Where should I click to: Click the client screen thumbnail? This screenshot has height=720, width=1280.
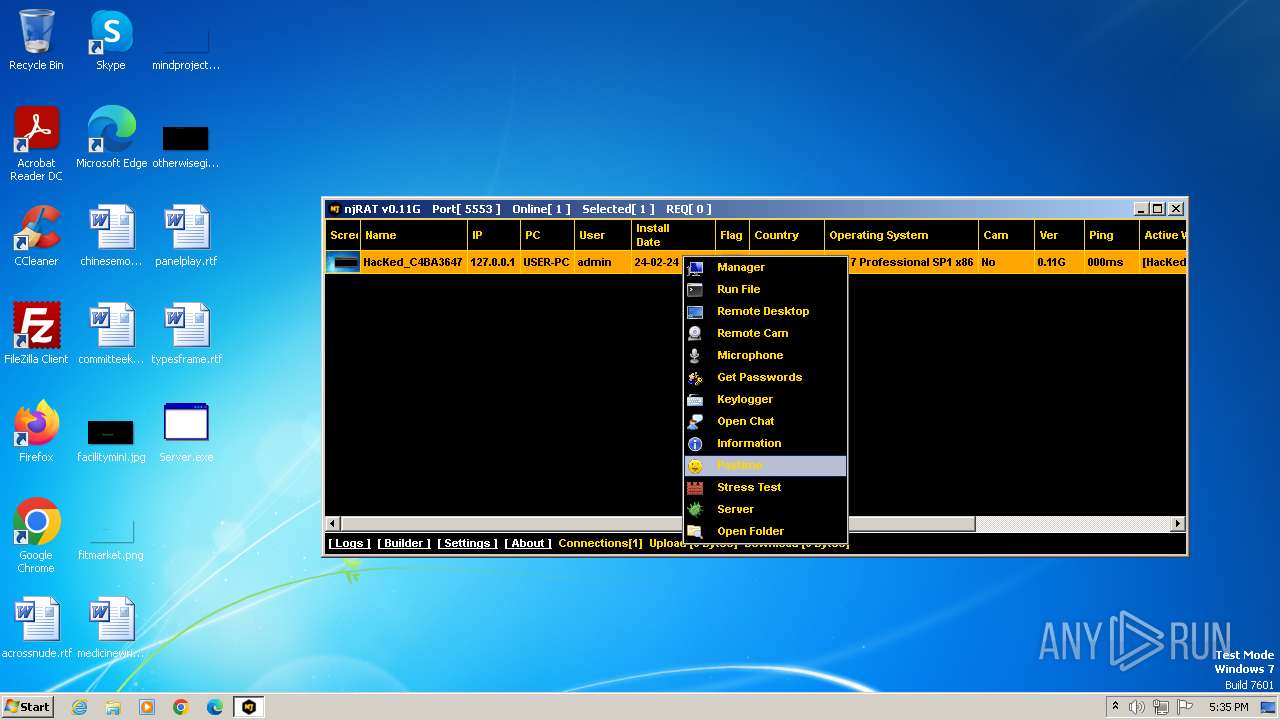(x=344, y=262)
